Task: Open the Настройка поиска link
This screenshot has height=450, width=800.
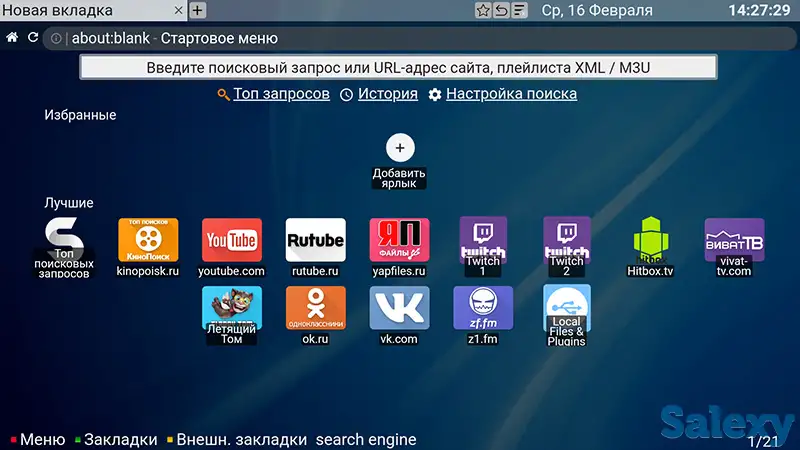Action: click(x=511, y=94)
